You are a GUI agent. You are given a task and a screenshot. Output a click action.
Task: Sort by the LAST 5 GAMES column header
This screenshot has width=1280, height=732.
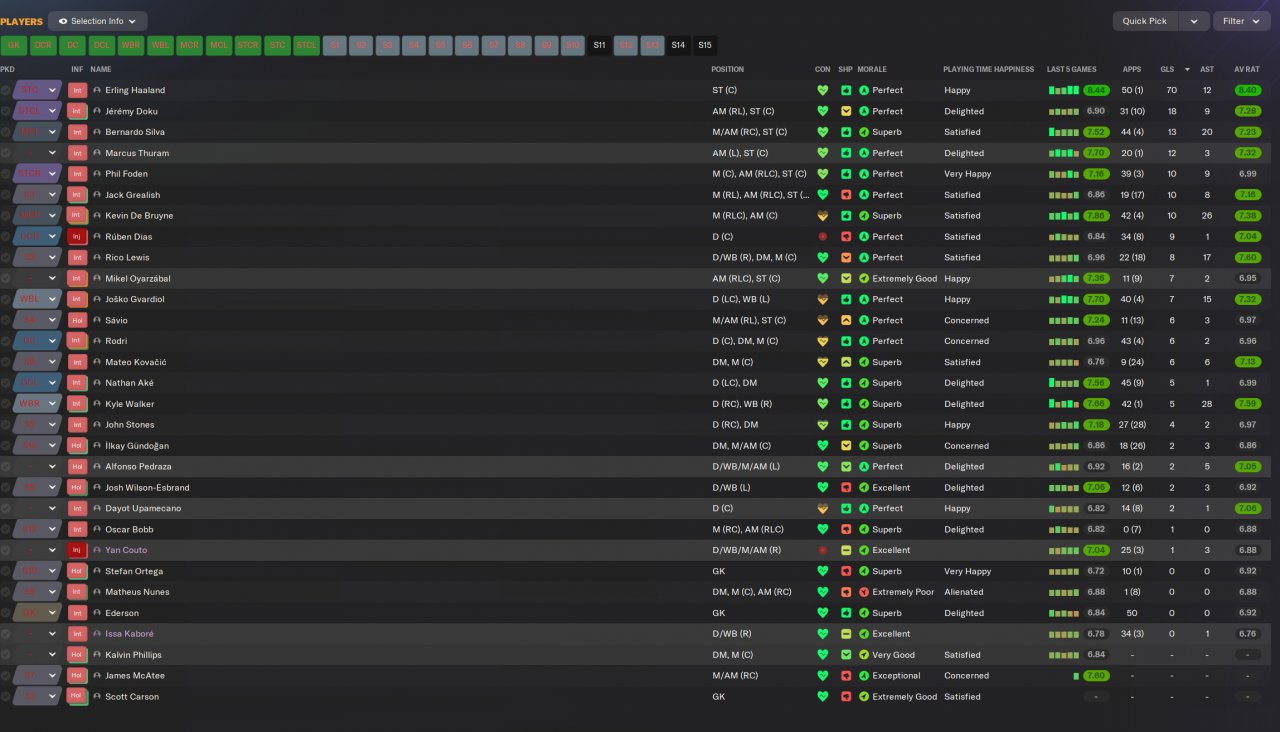(x=1072, y=70)
